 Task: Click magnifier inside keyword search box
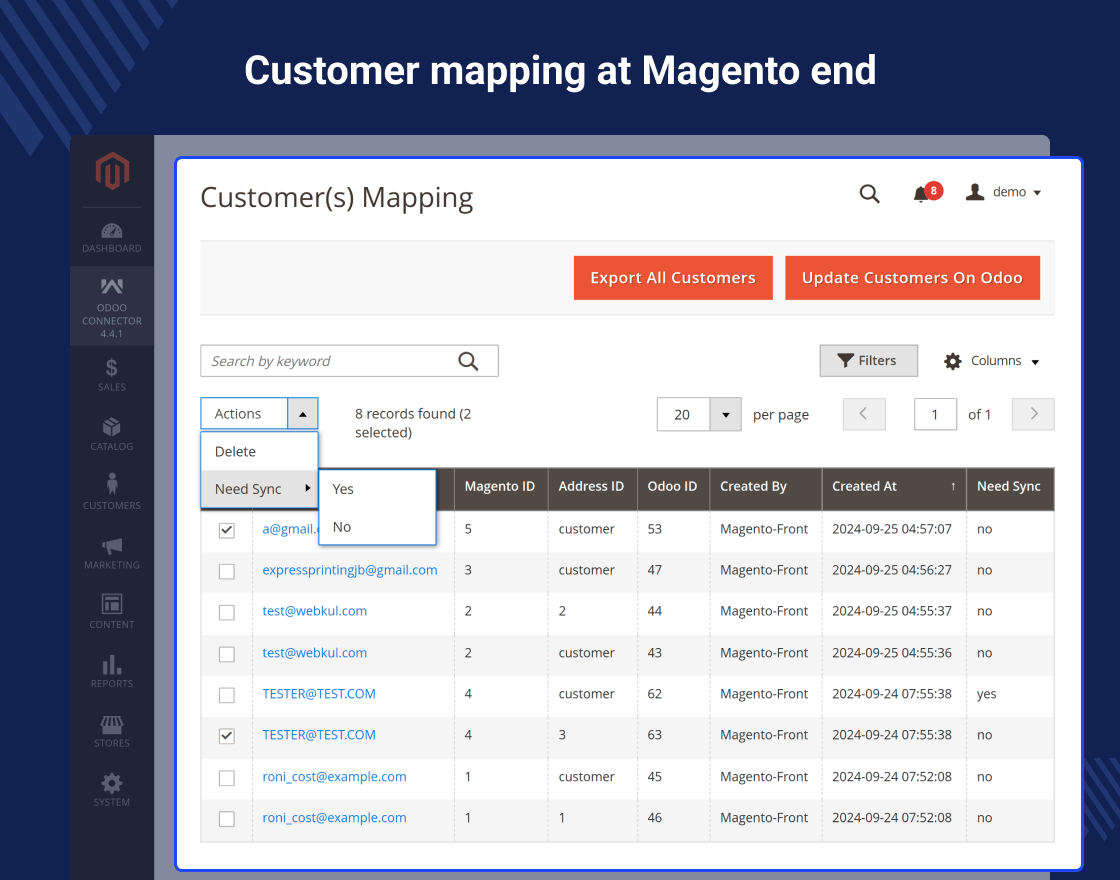point(468,361)
